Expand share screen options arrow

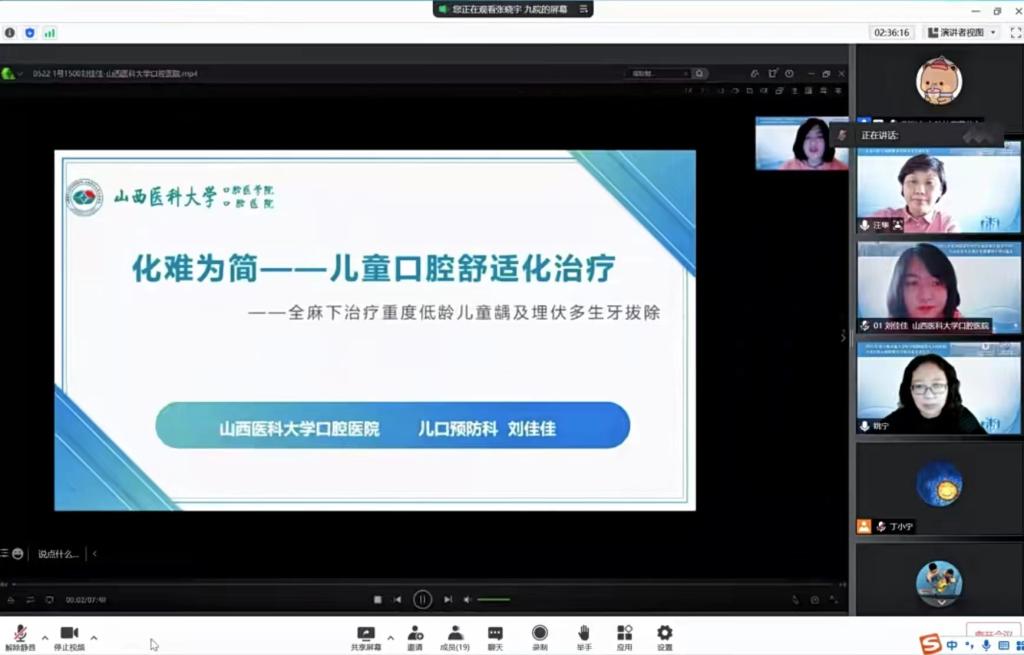[x=391, y=637]
